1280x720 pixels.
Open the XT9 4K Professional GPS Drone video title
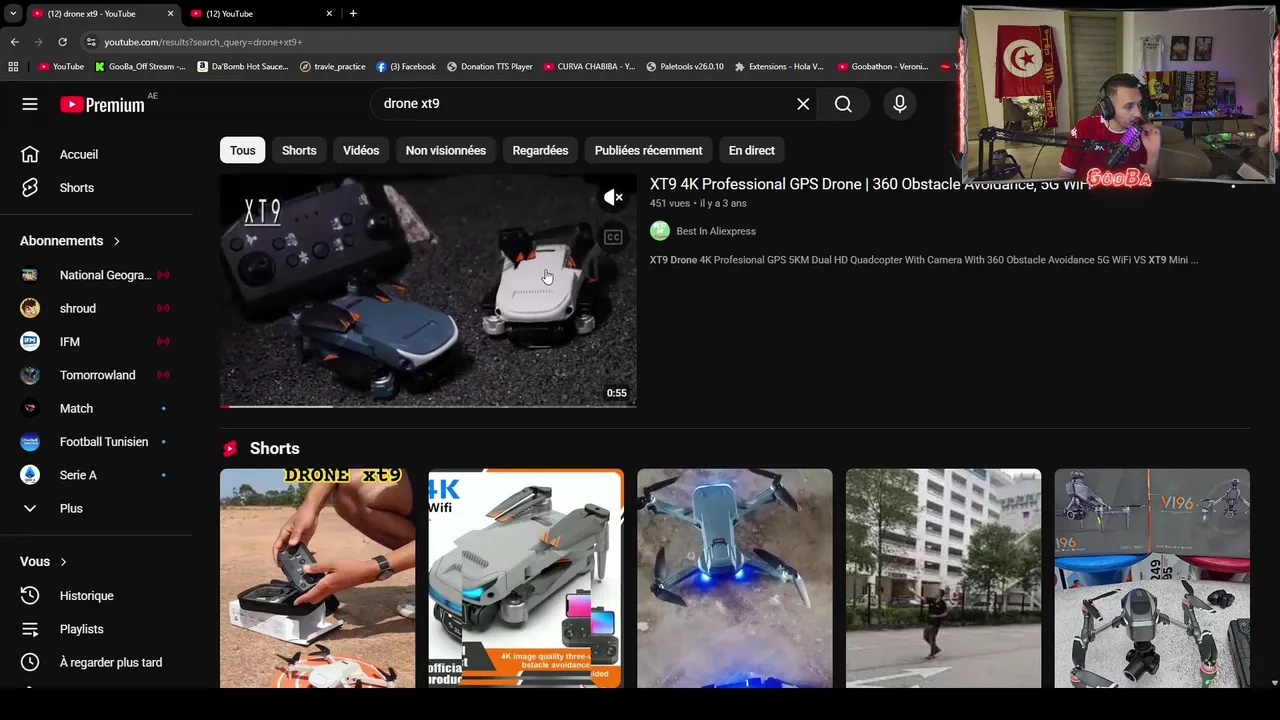point(870,185)
